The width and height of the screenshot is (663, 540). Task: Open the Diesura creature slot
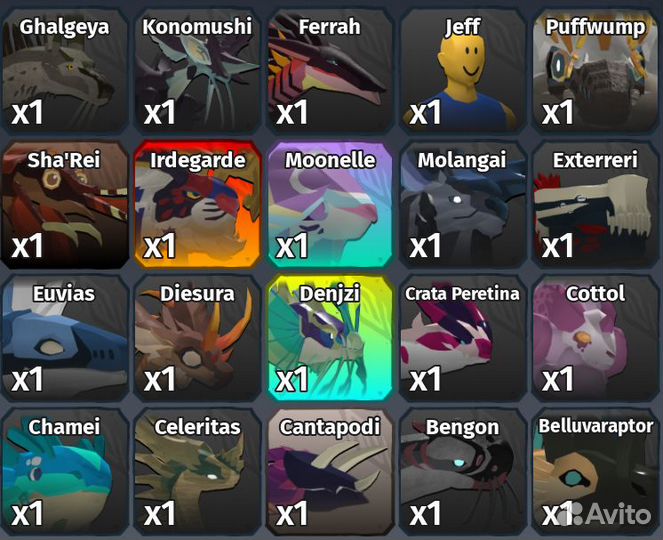(197, 338)
